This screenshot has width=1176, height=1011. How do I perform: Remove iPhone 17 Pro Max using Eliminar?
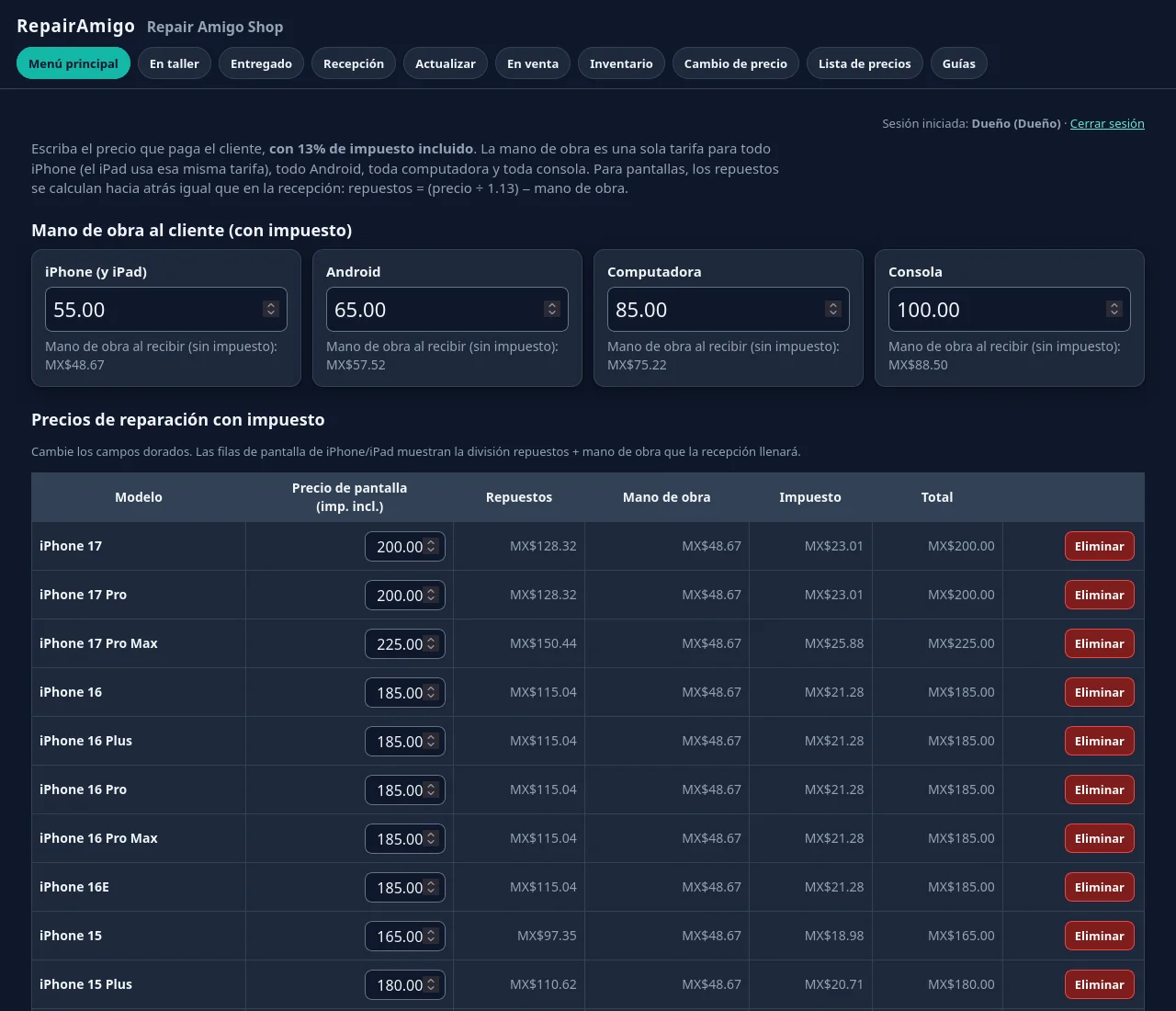(1100, 643)
